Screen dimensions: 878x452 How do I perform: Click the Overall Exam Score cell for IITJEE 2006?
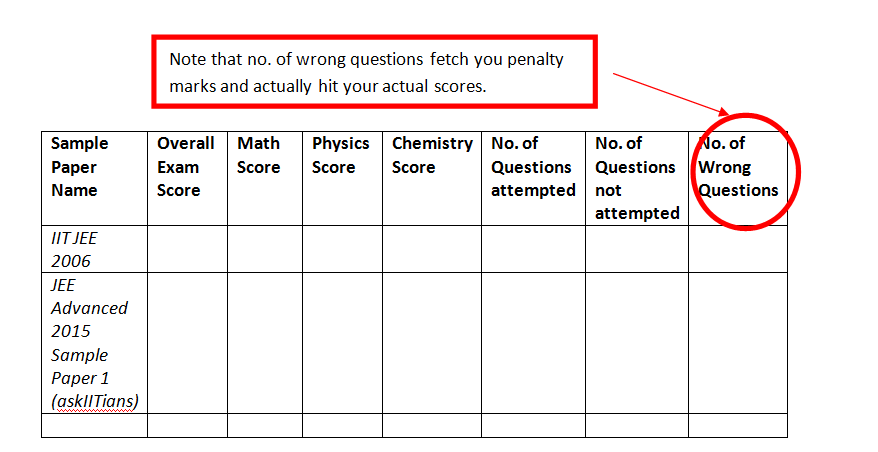187,249
